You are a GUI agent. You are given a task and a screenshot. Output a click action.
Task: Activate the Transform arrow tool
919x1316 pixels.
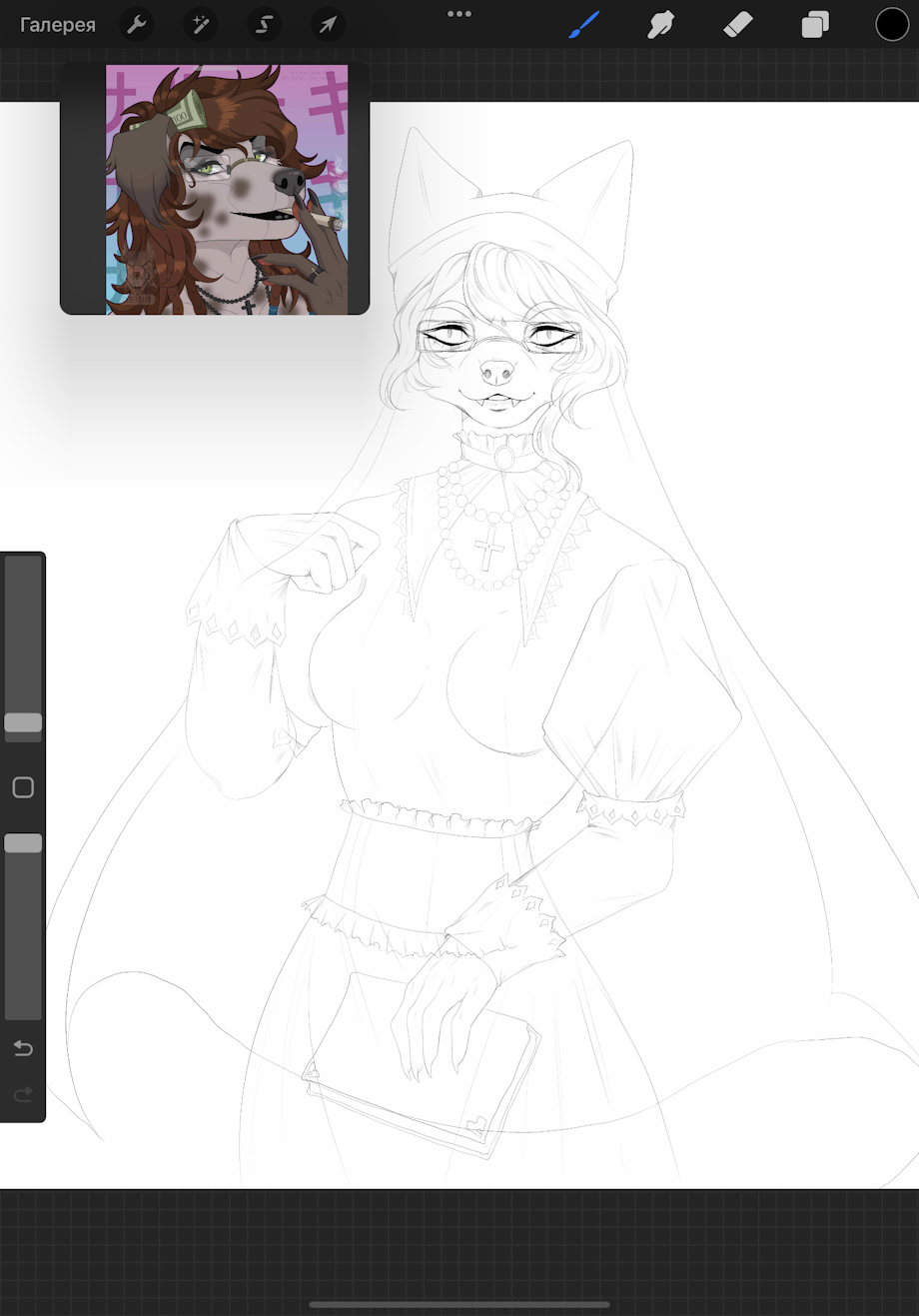point(328,24)
